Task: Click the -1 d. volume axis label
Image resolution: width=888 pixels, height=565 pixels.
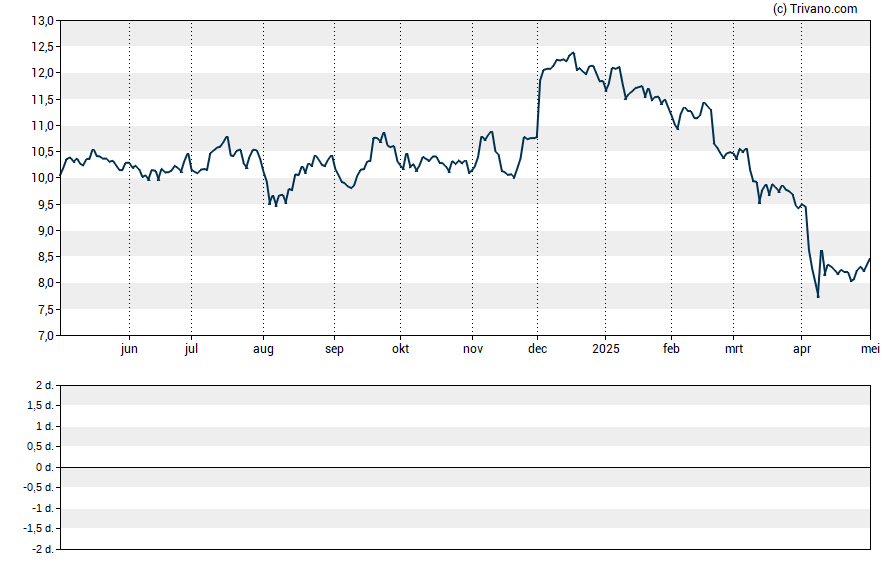Action: click(x=42, y=508)
